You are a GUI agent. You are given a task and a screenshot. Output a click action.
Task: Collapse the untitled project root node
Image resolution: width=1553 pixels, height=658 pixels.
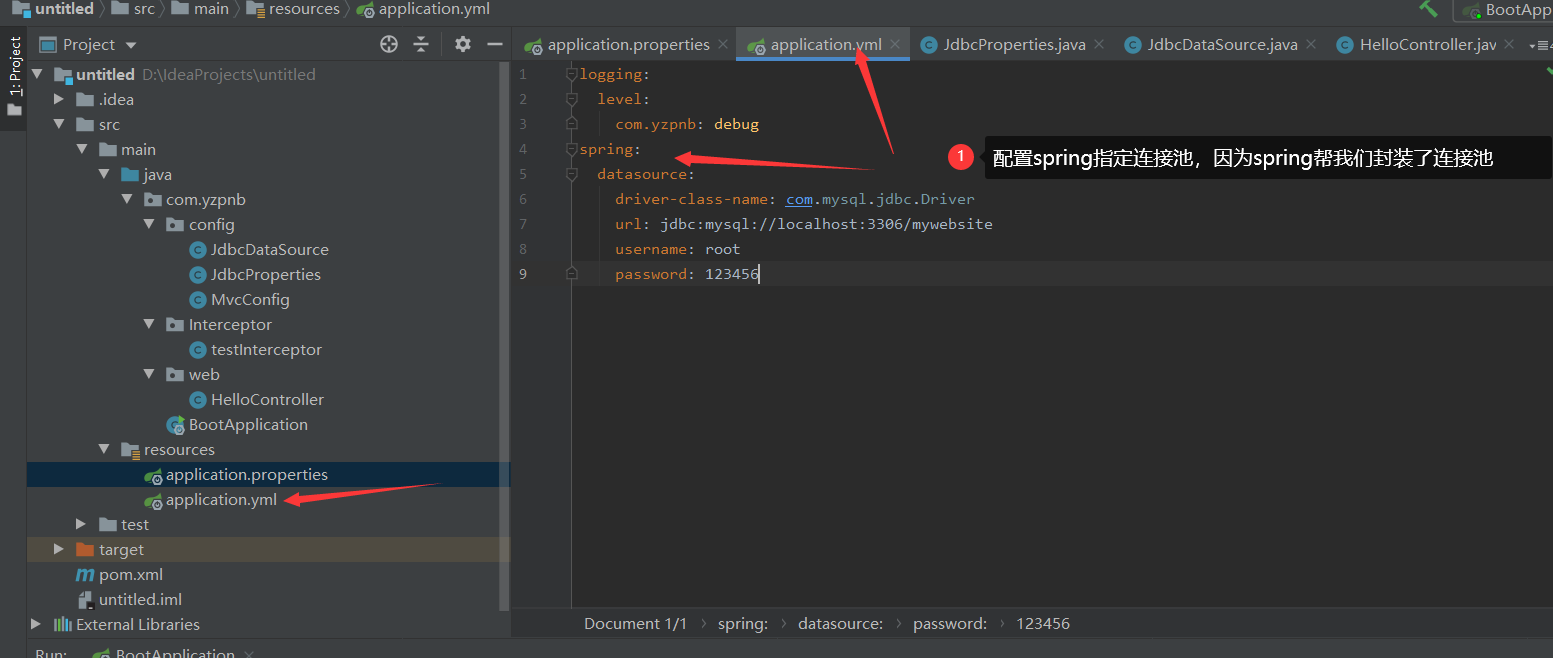click(37, 74)
